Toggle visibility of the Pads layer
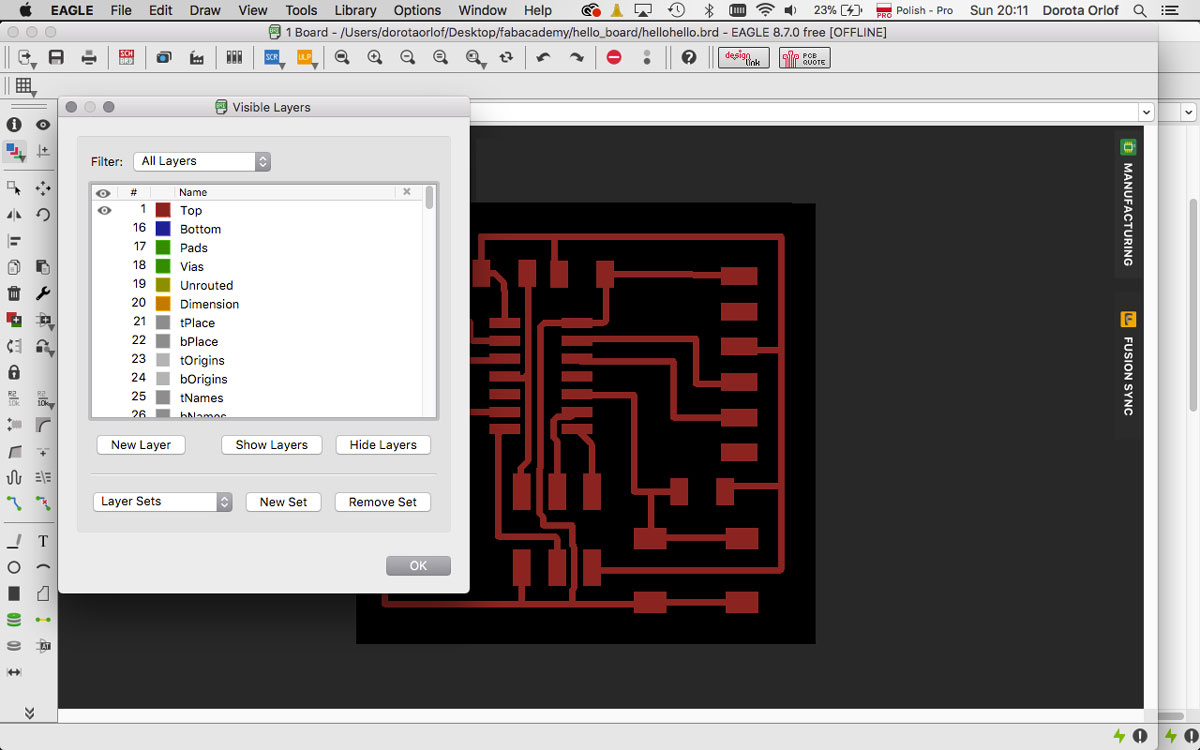 click(x=104, y=248)
